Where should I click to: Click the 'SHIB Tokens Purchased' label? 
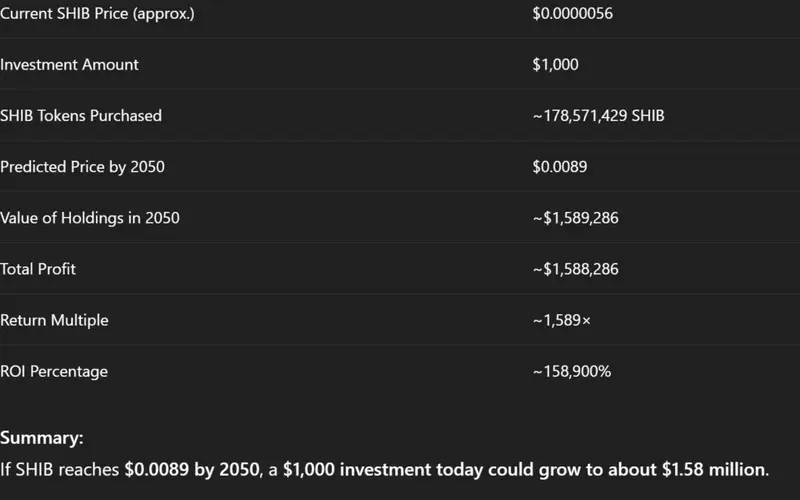pos(81,116)
